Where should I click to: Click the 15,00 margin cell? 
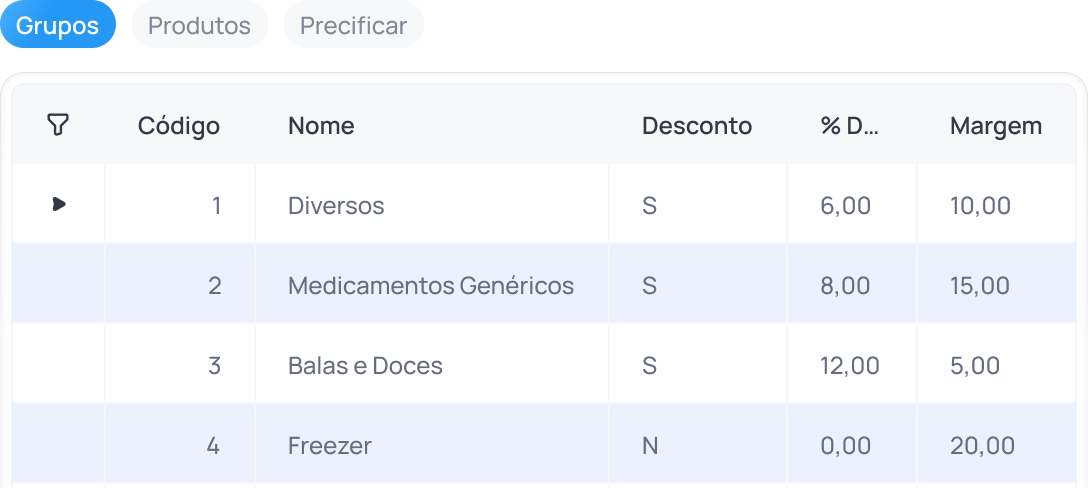[980, 286]
